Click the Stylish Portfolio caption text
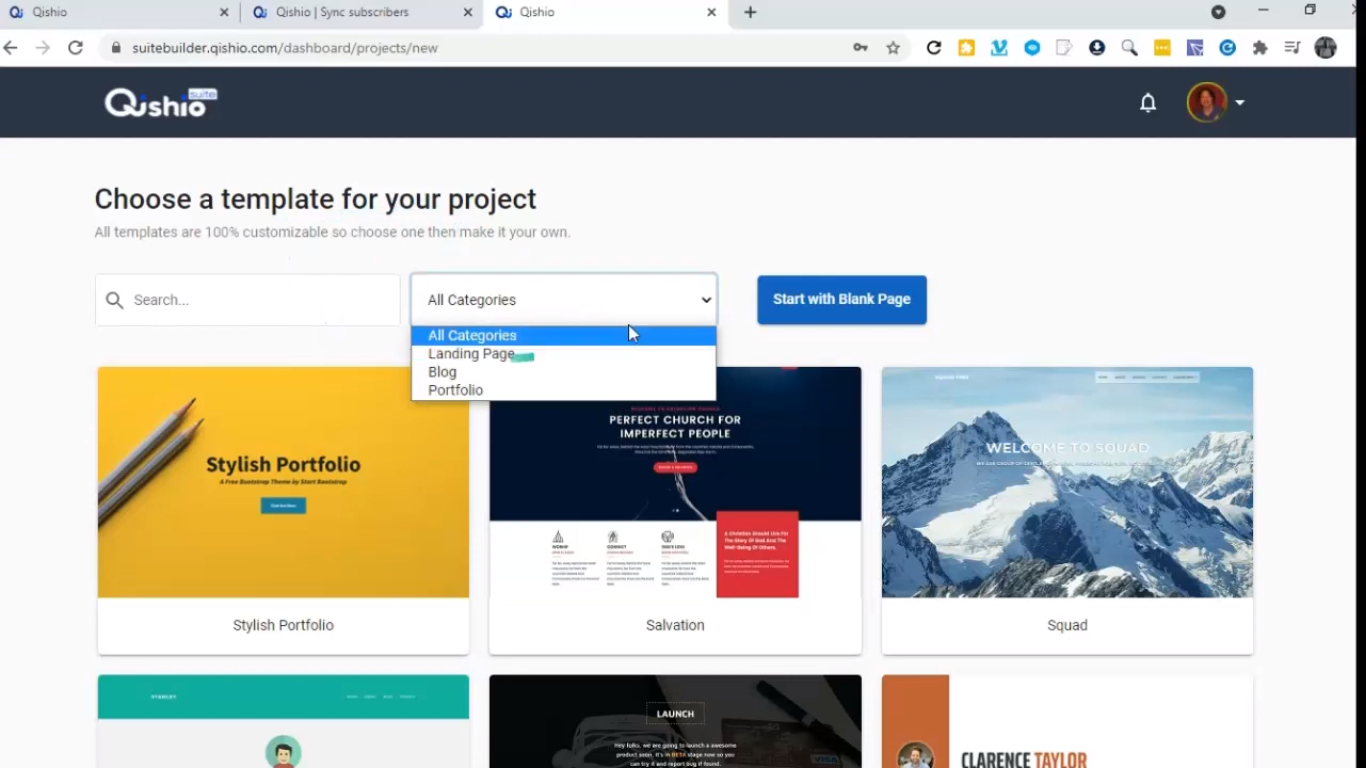 tap(283, 625)
